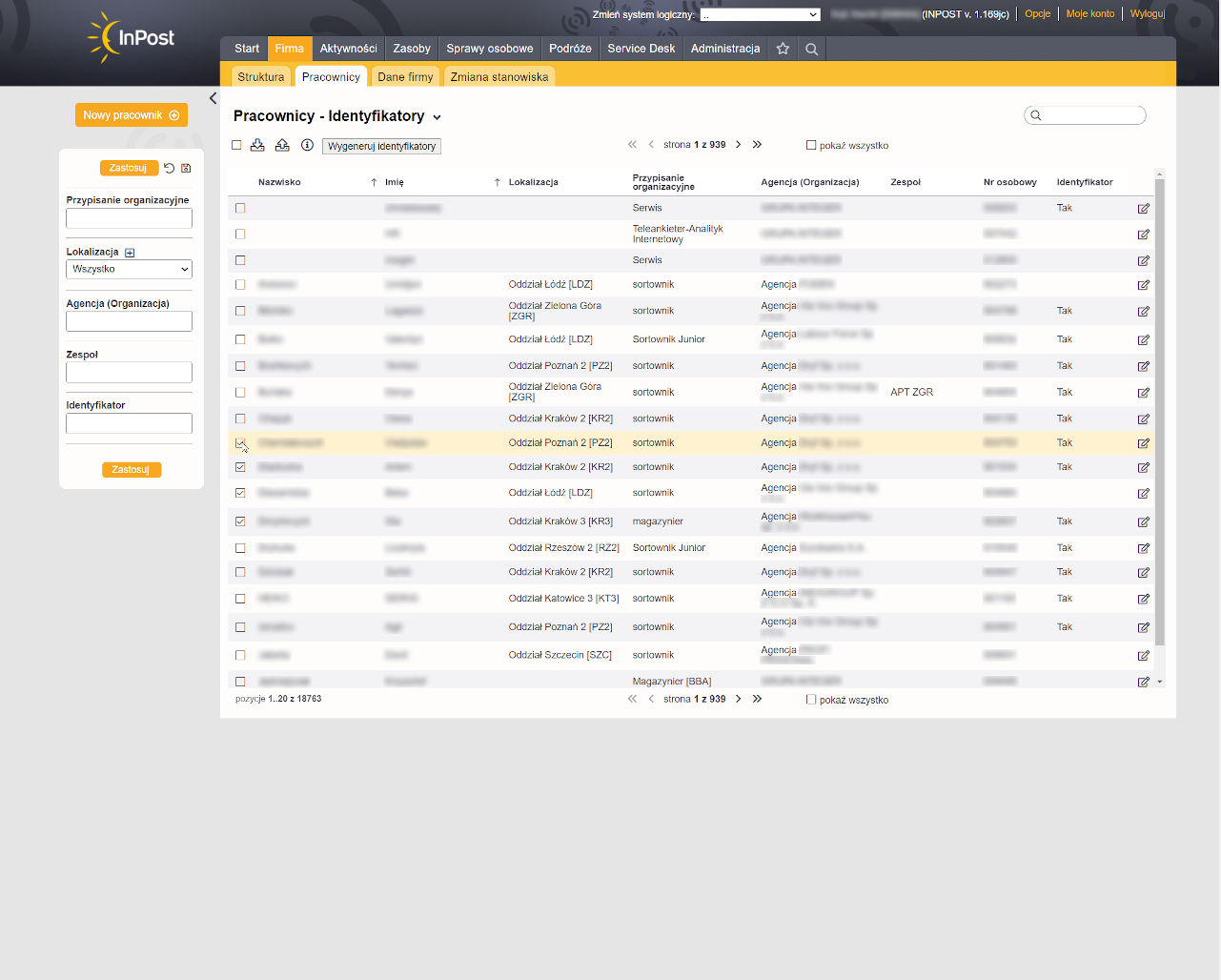The width and height of the screenshot is (1221, 980).
Task: Open the Firma main menu
Action: [x=290, y=49]
